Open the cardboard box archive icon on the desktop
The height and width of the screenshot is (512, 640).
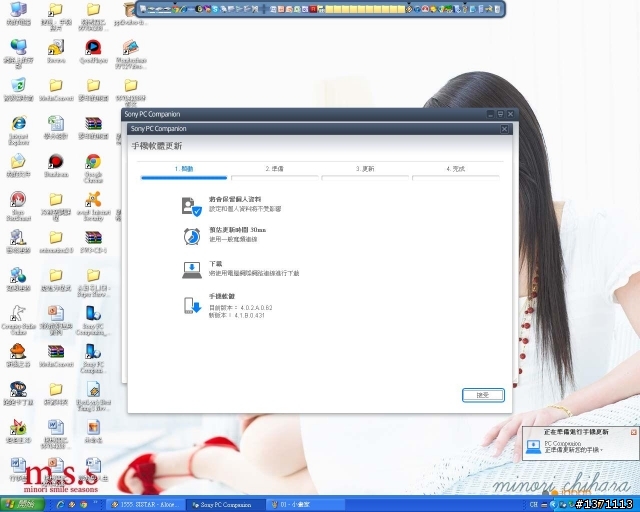(130, 14)
